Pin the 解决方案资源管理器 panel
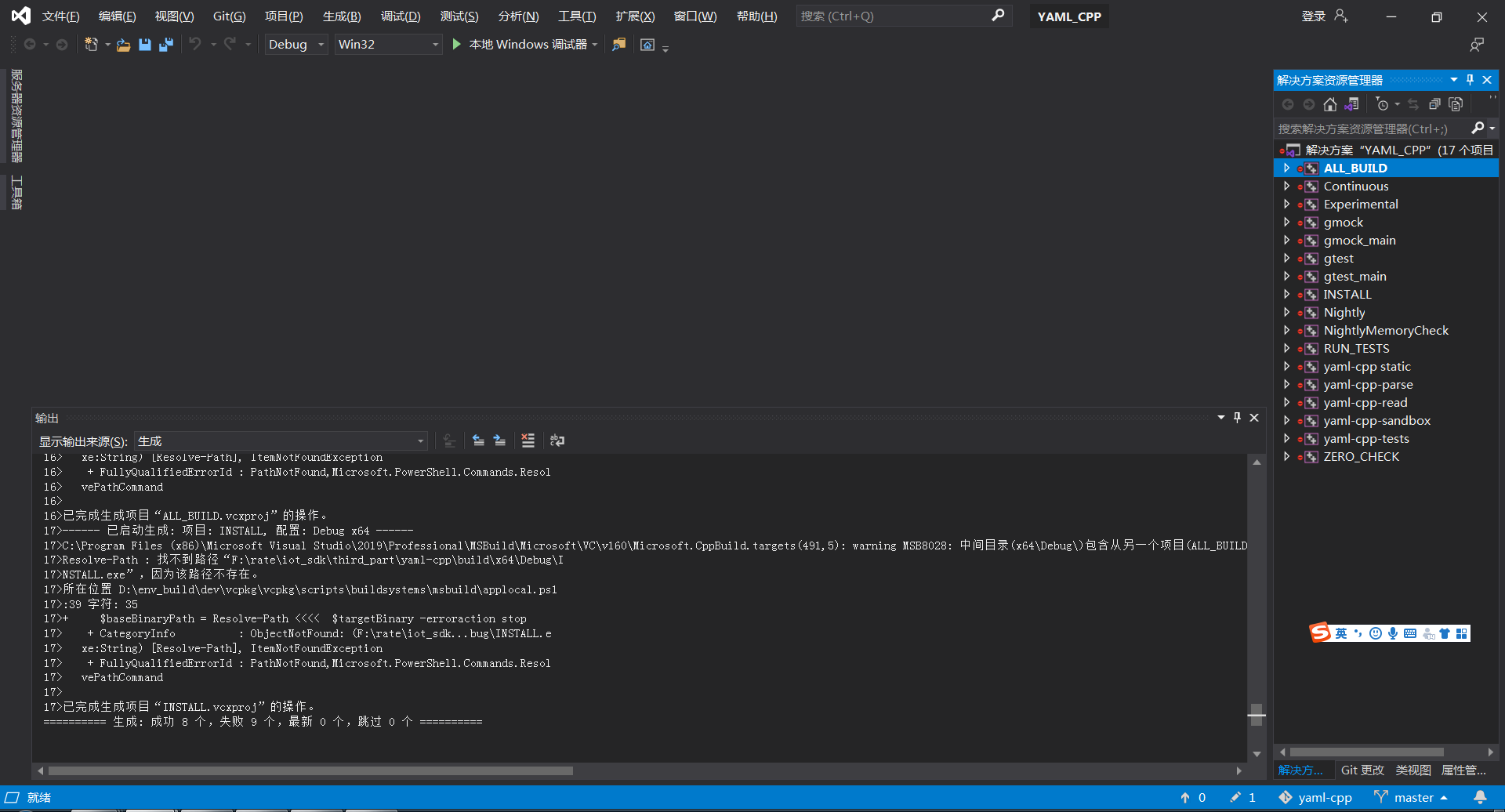1505x812 pixels. (1470, 79)
